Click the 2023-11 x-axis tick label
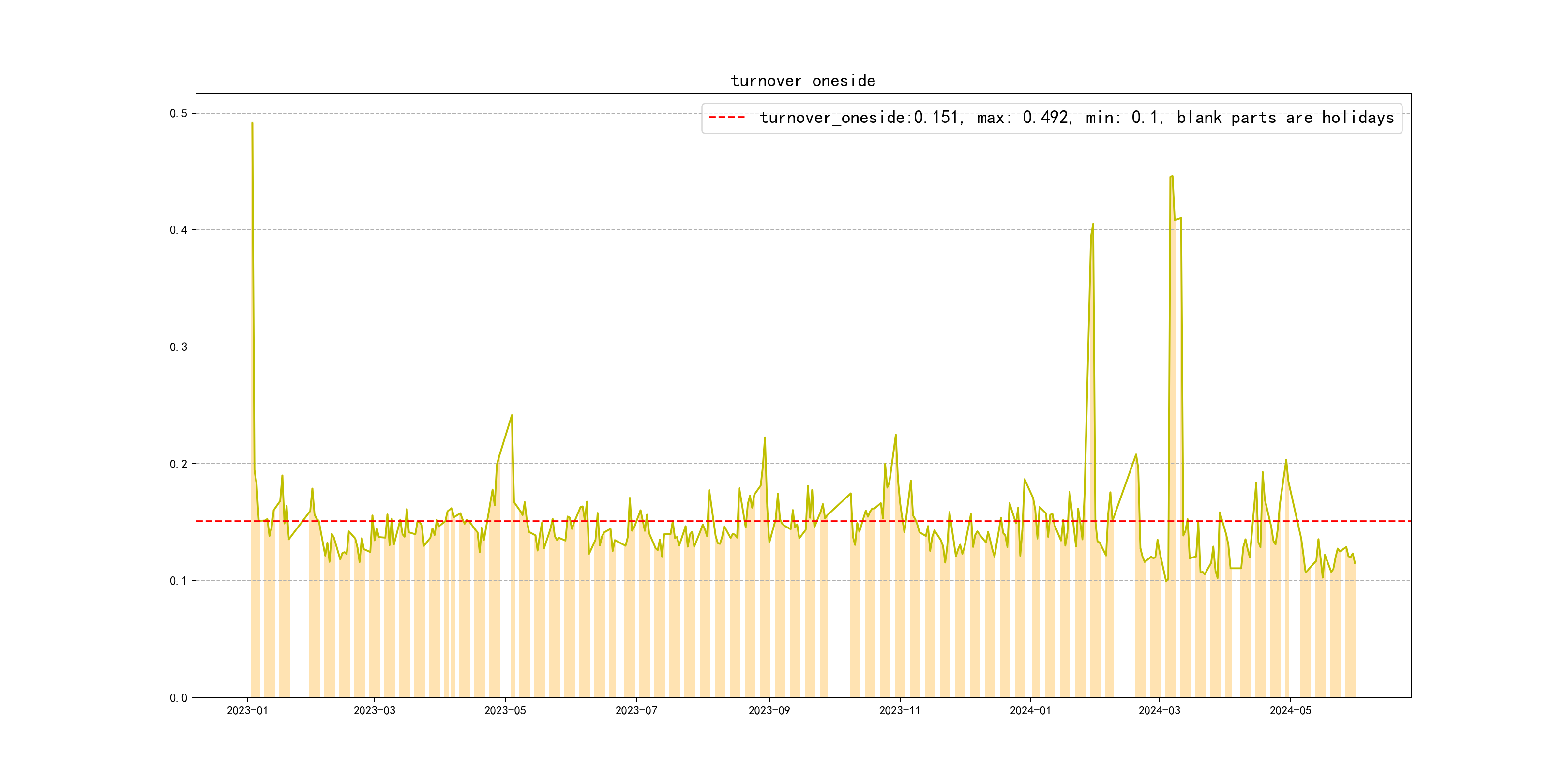The width and height of the screenshot is (1568, 784). coord(900,710)
